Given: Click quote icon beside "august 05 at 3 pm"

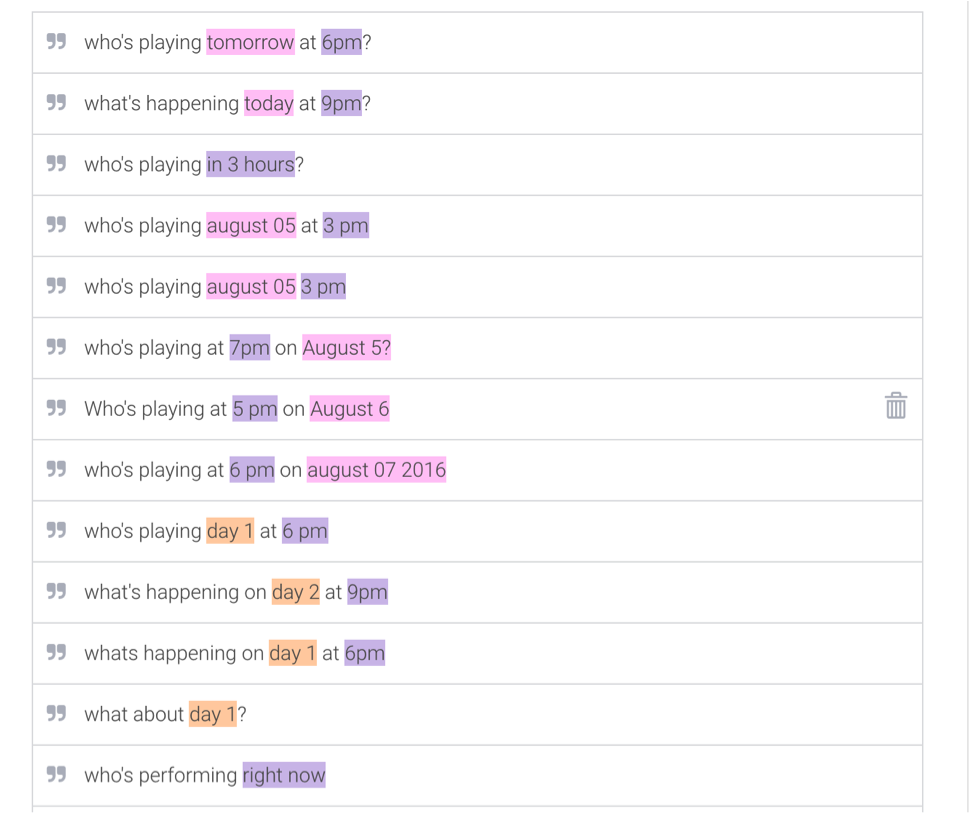Looking at the screenshot, I should pyautogui.click(x=57, y=225).
